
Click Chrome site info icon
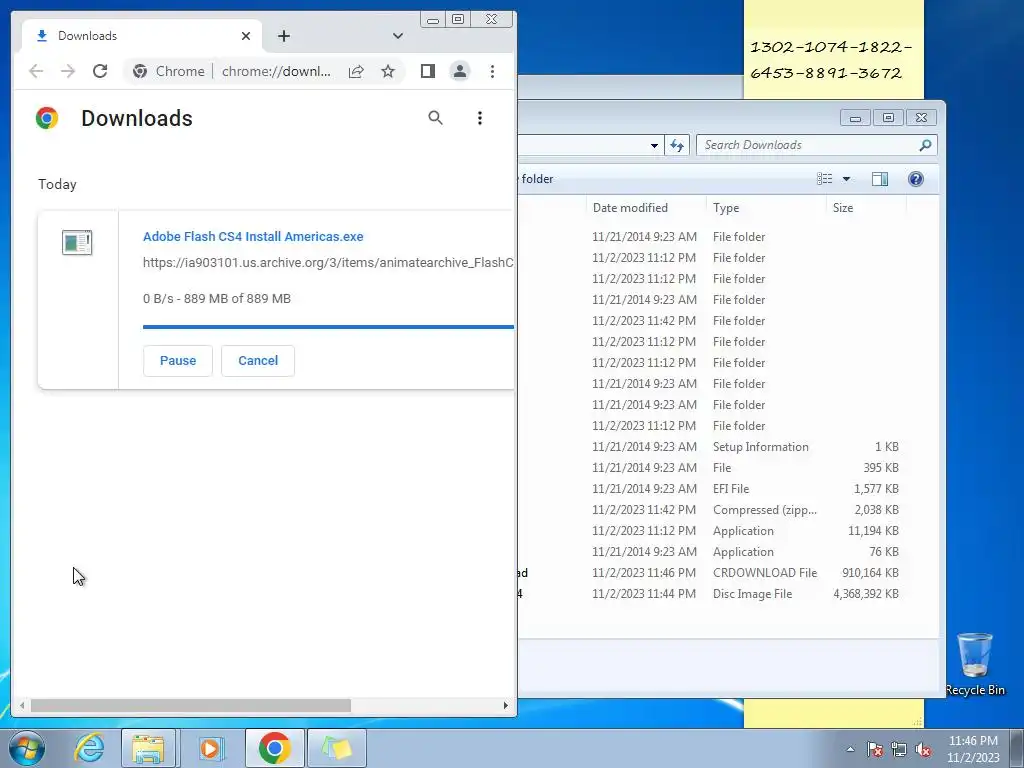140,71
